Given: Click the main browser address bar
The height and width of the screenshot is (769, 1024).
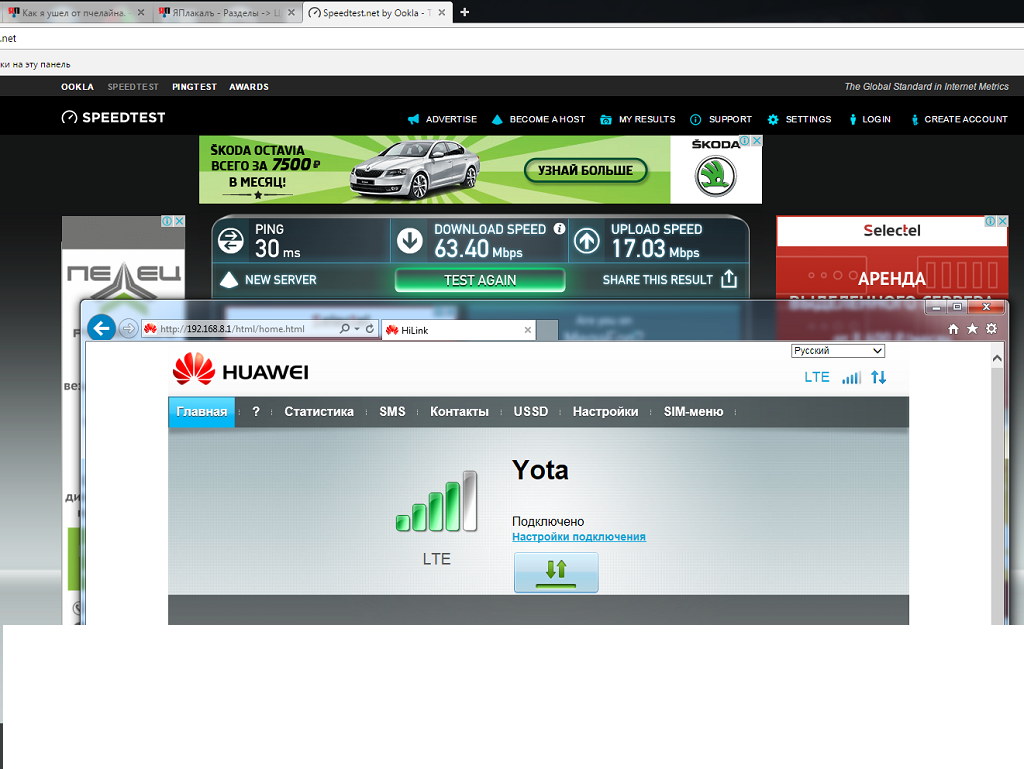Looking at the screenshot, I should pos(512,38).
